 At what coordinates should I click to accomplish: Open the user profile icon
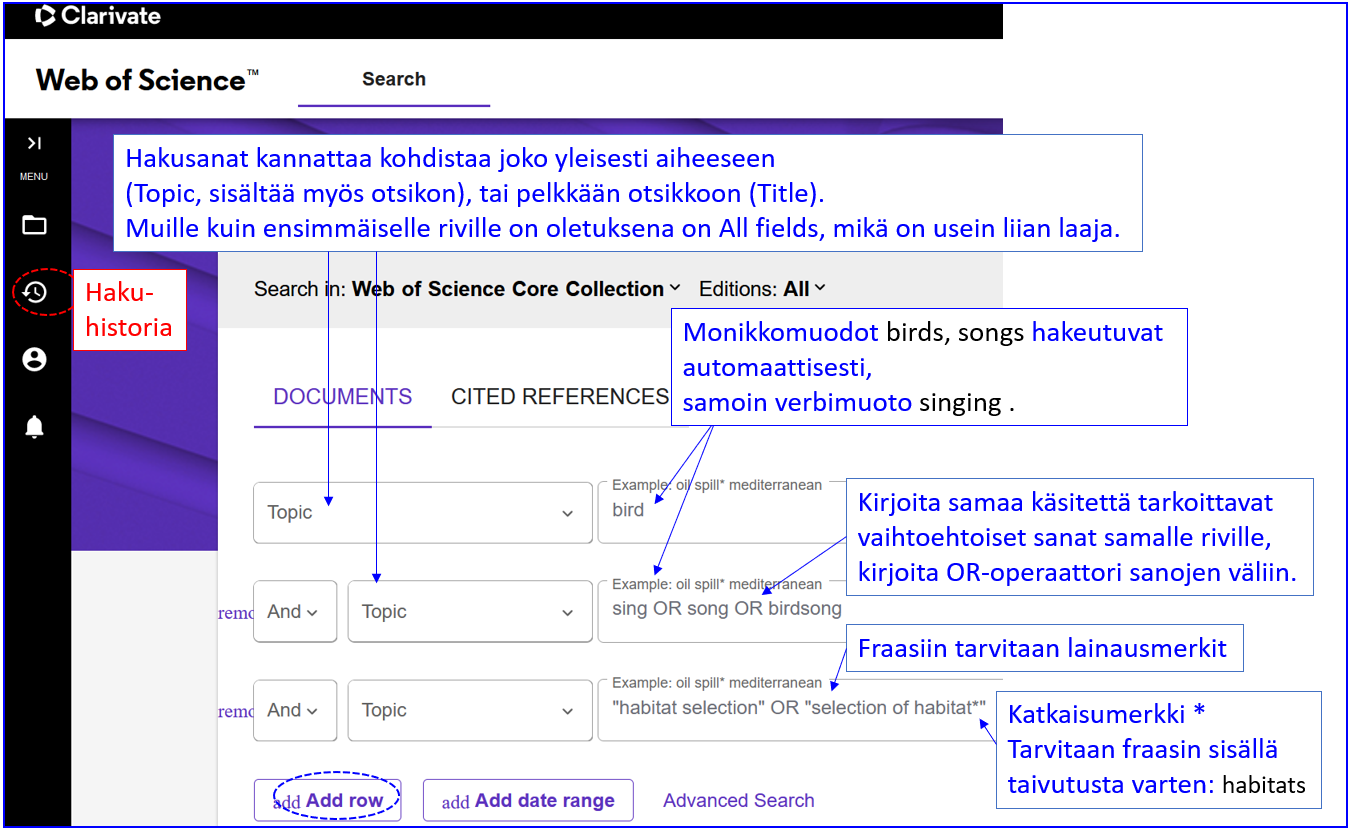click(34, 360)
